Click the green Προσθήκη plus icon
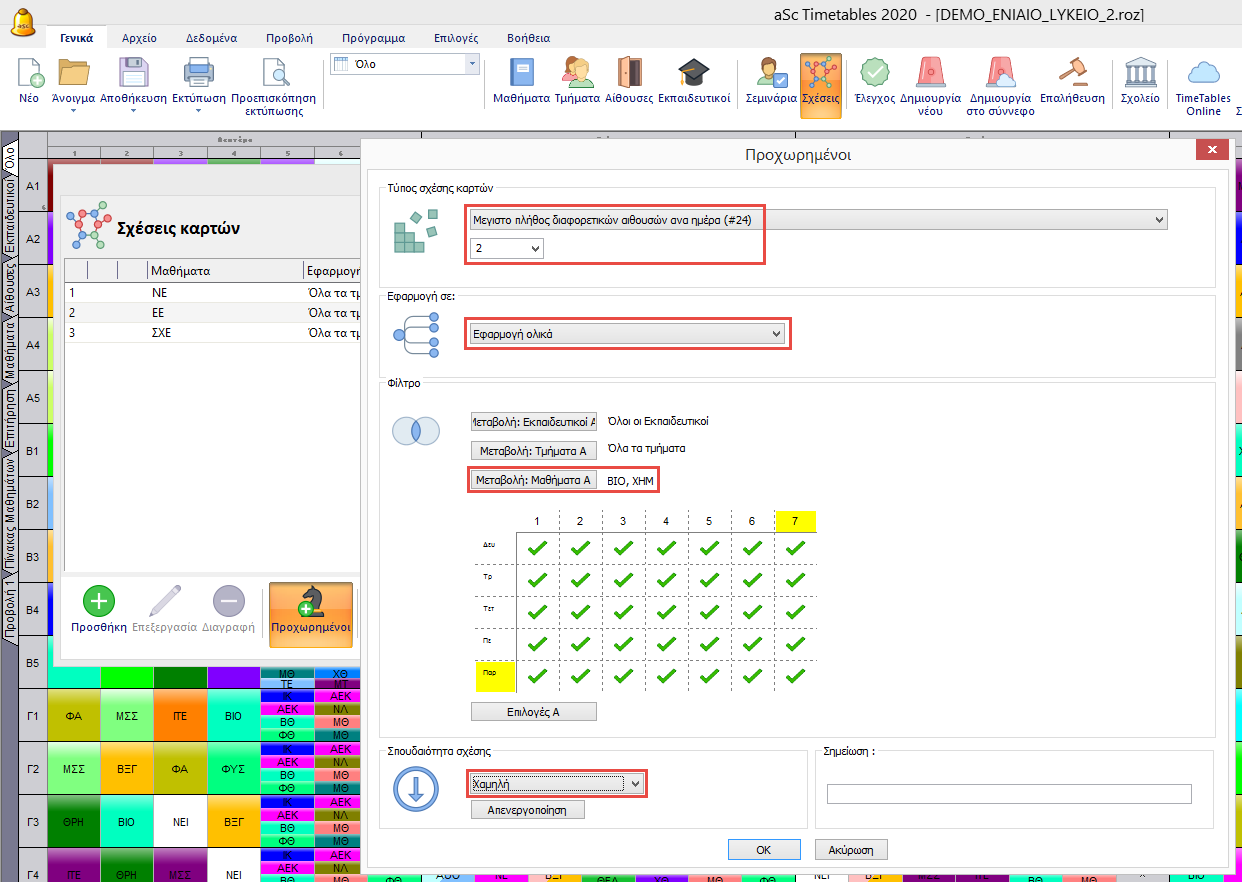 point(99,602)
